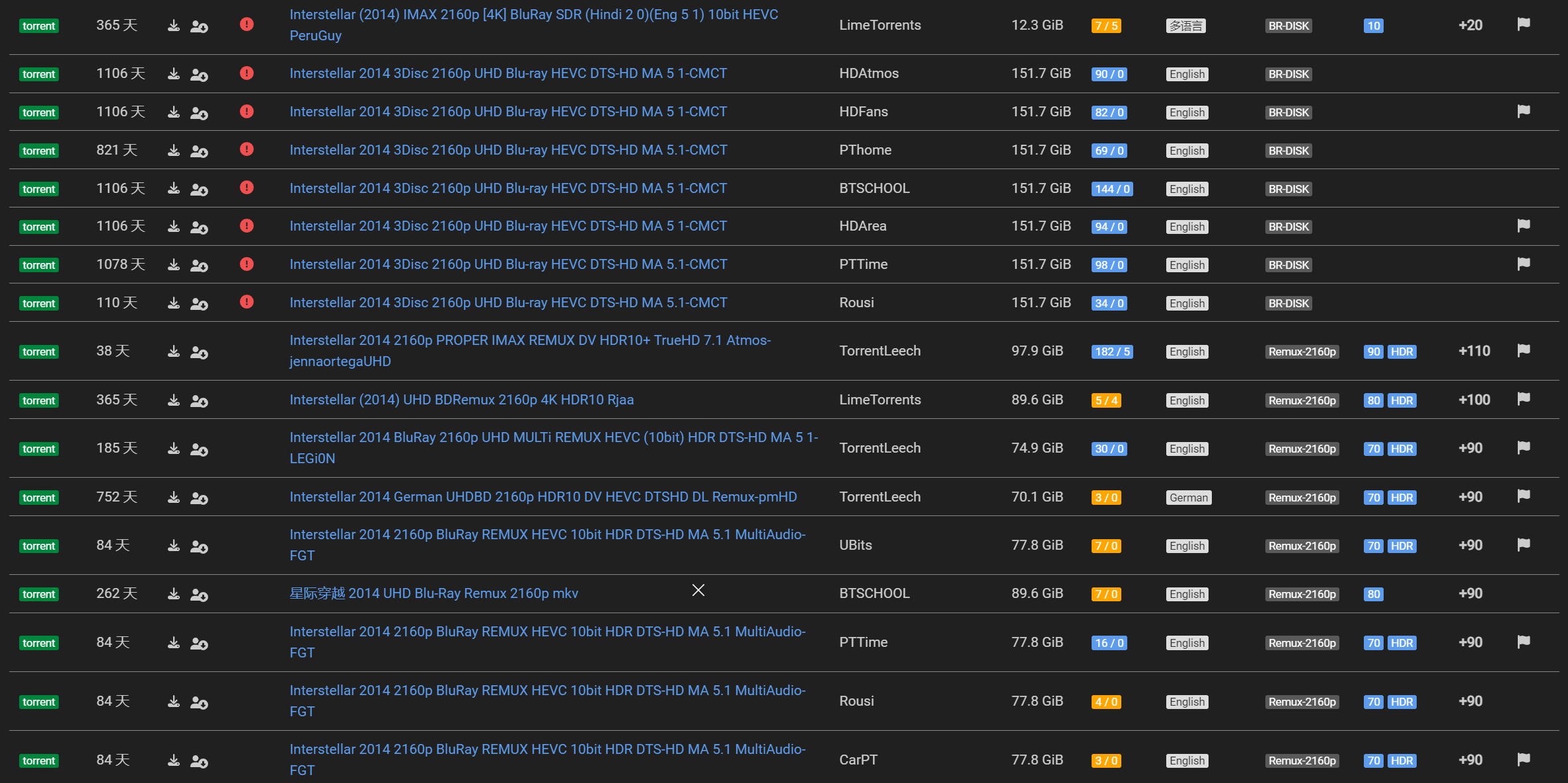Open the 星际穿越 2014 UHD Blu-Ray Remux link
Image resolution: width=1568 pixels, height=783 pixels.
(433, 594)
